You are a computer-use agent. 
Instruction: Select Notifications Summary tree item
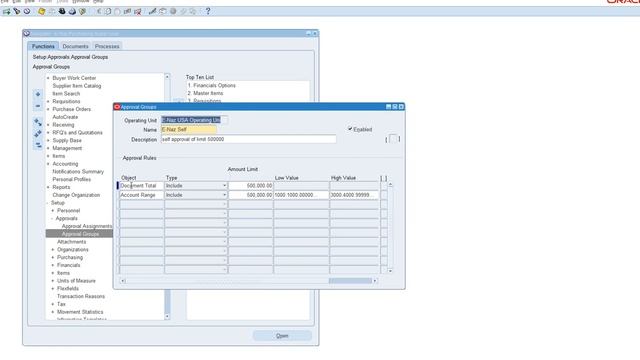pyautogui.click(x=78, y=171)
